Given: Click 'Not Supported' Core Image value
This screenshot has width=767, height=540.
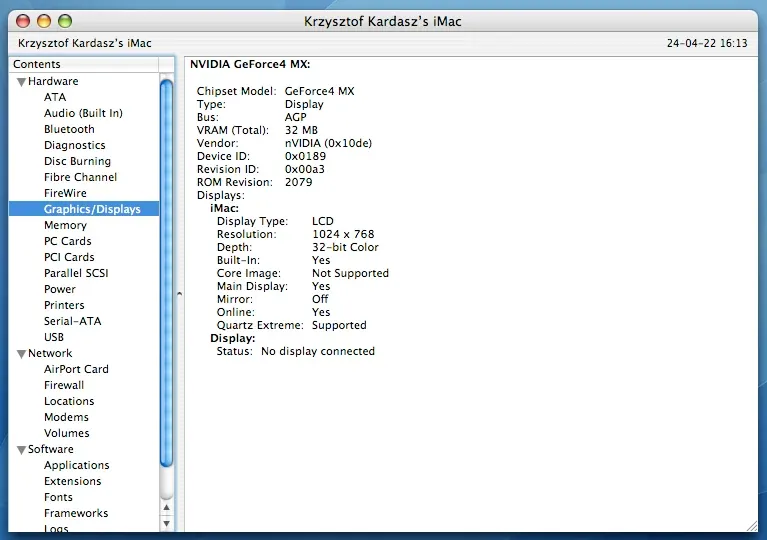Looking at the screenshot, I should click(350, 273).
